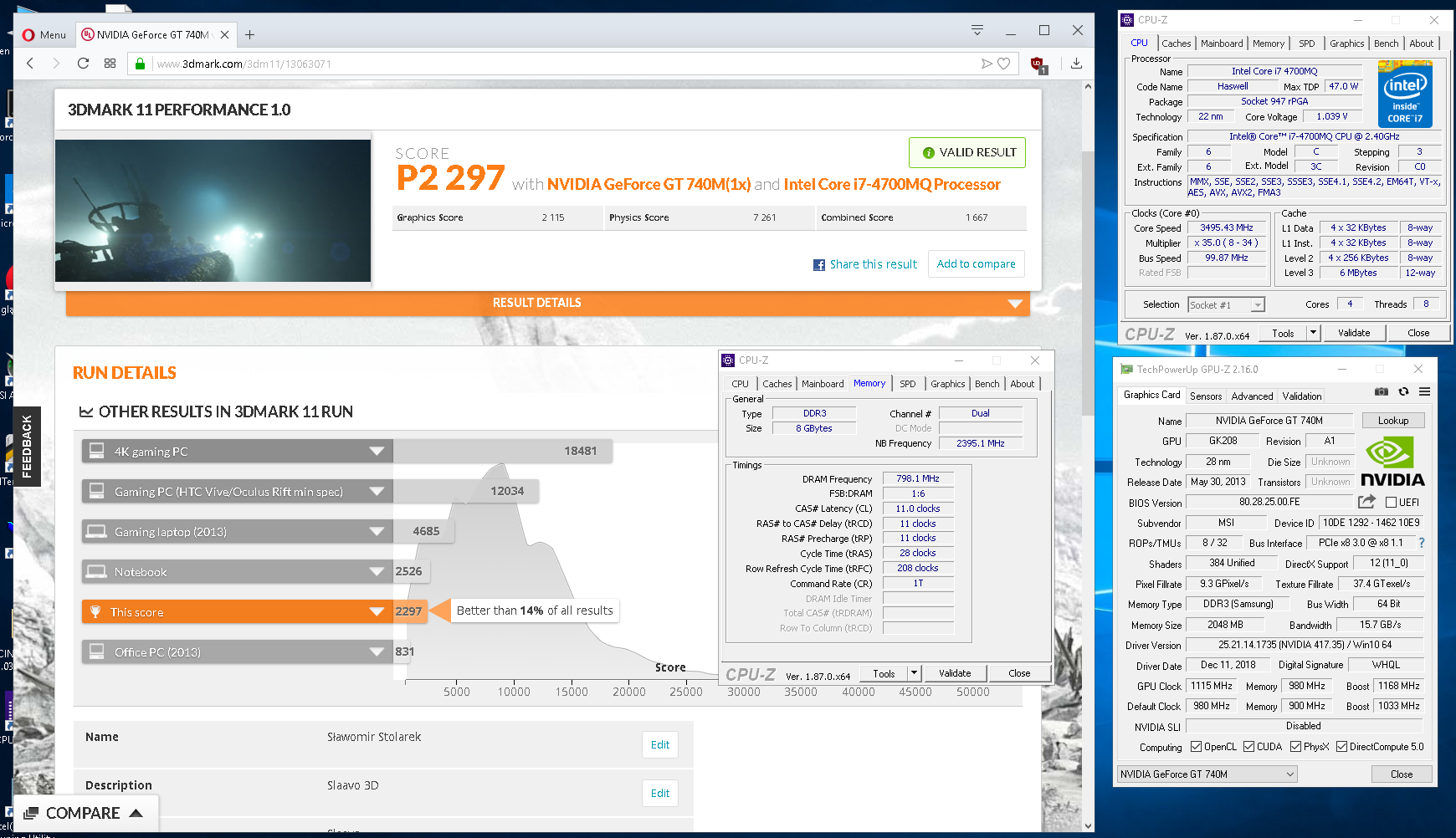Click the NVIDIA logo in GPU-Z
The width and height of the screenshot is (1456, 838).
click(1392, 462)
